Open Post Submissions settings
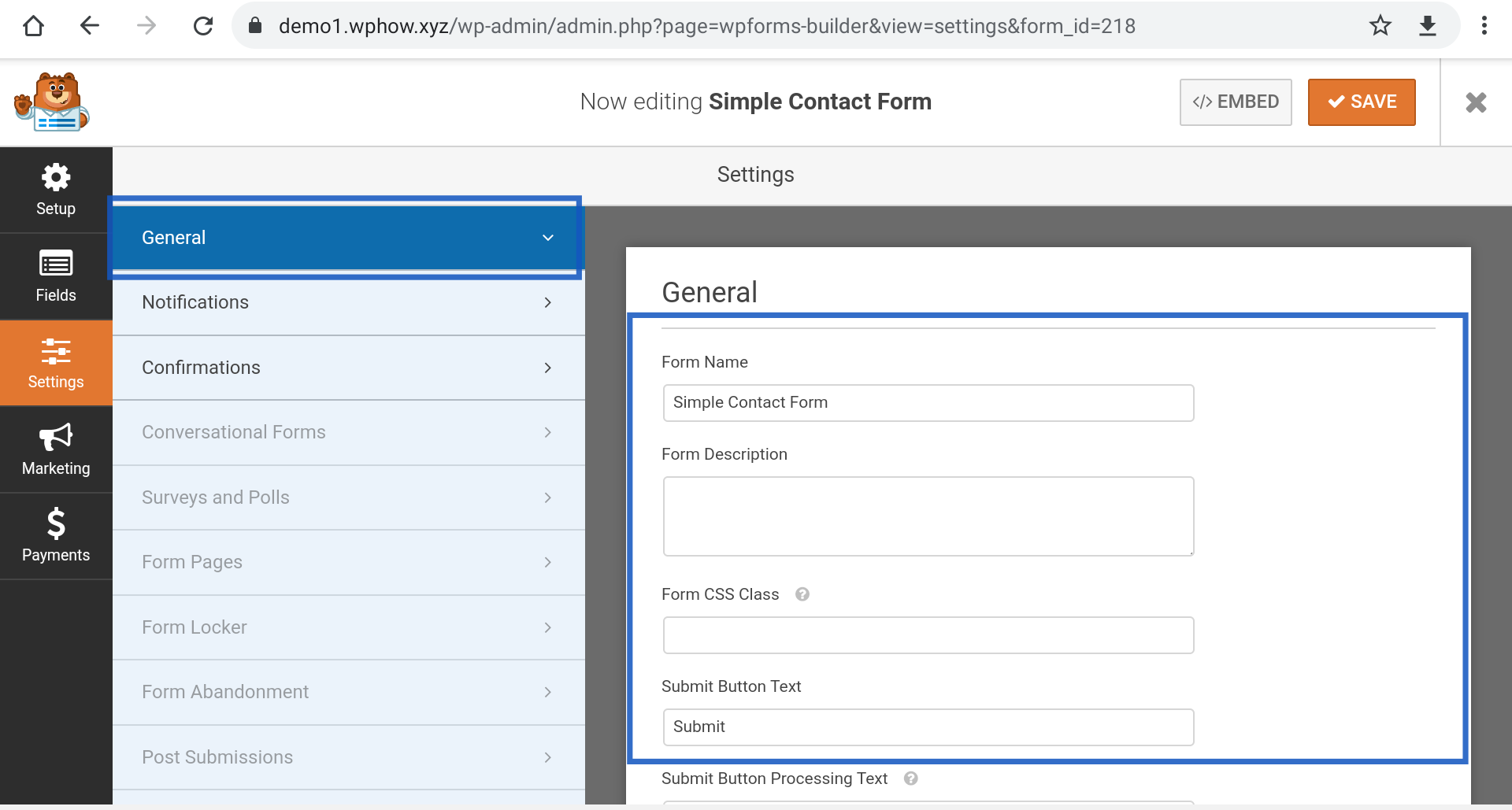The width and height of the screenshot is (1512, 810). [349, 757]
